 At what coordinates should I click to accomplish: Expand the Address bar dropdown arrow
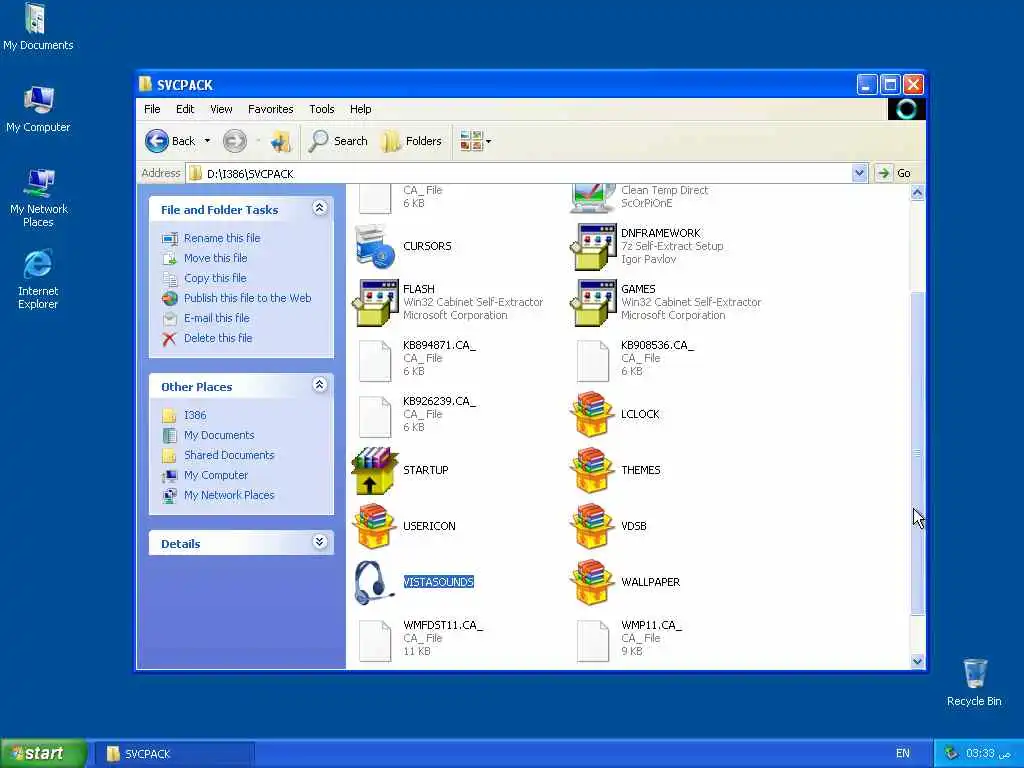tap(859, 173)
